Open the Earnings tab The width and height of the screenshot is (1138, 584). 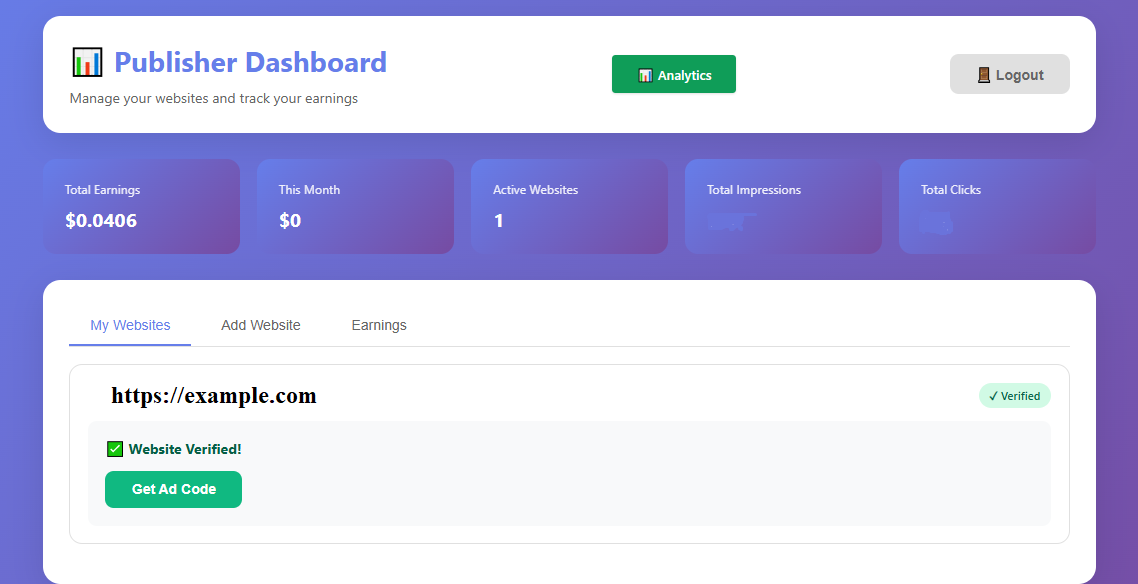378,325
